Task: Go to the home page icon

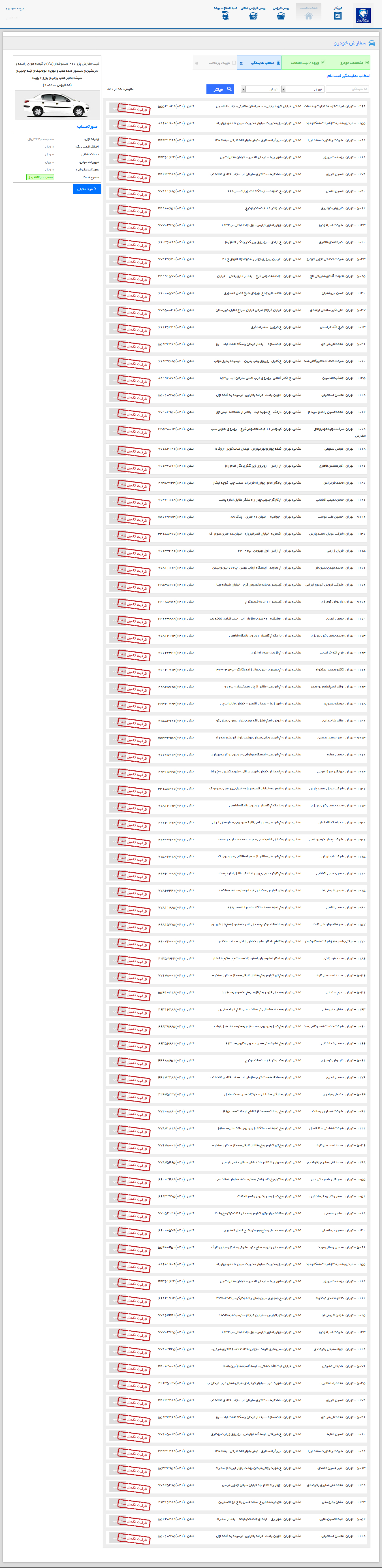Action: [308, 16]
